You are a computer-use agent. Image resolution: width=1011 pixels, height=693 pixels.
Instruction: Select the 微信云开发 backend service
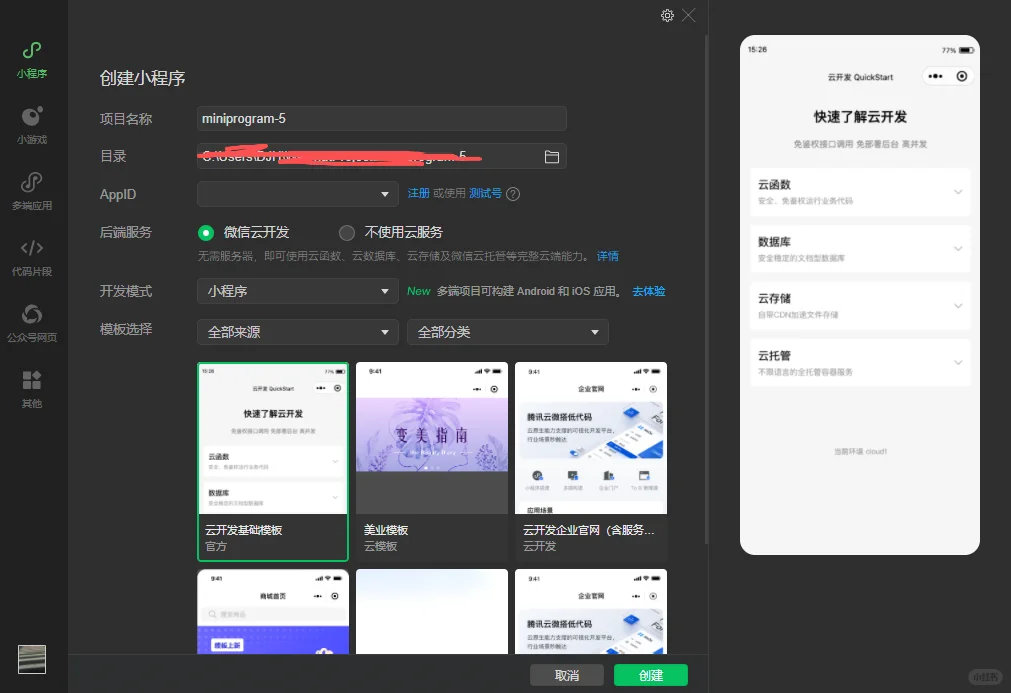click(206, 232)
